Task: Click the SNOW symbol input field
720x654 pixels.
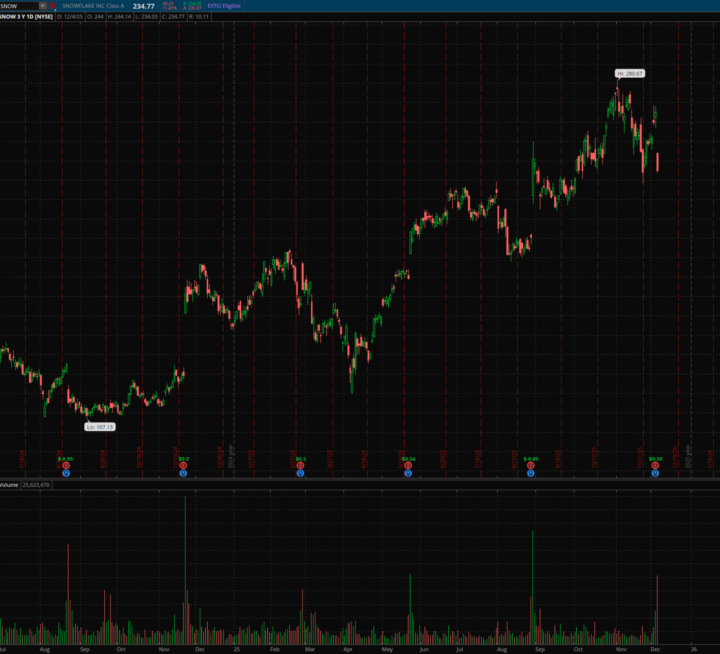Action: 19,6
